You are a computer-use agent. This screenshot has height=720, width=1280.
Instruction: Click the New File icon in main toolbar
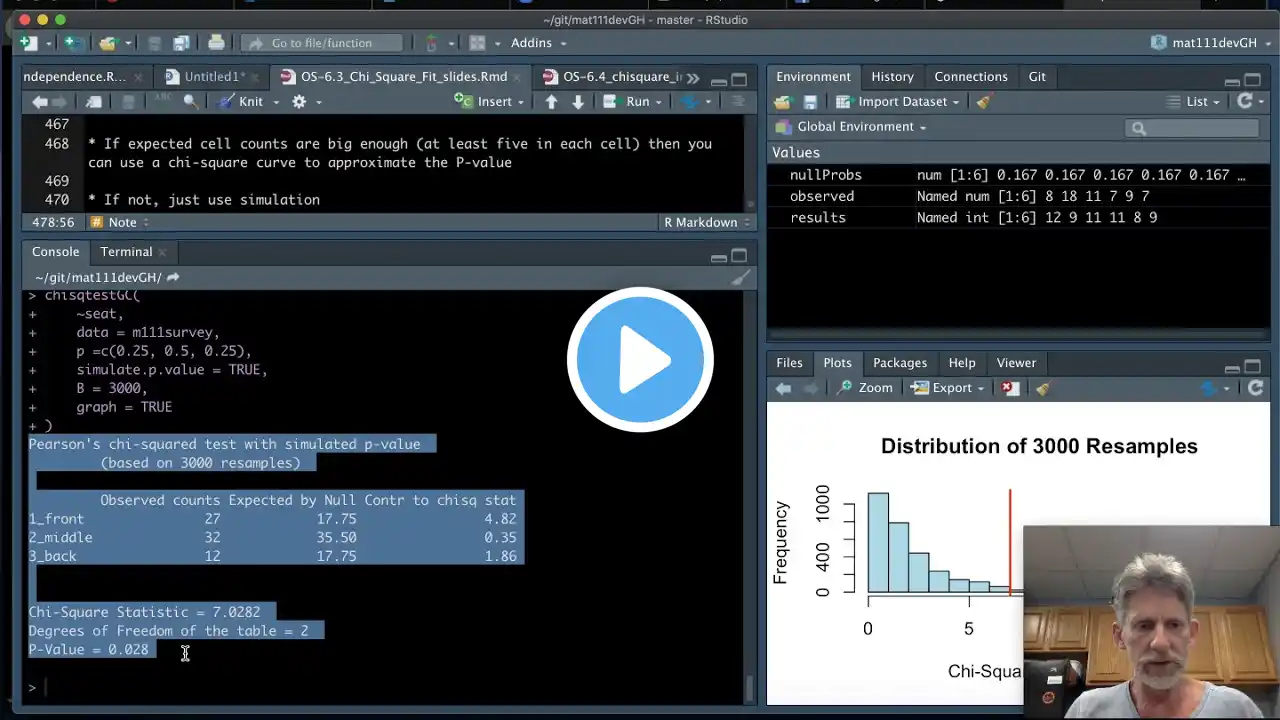click(28, 43)
